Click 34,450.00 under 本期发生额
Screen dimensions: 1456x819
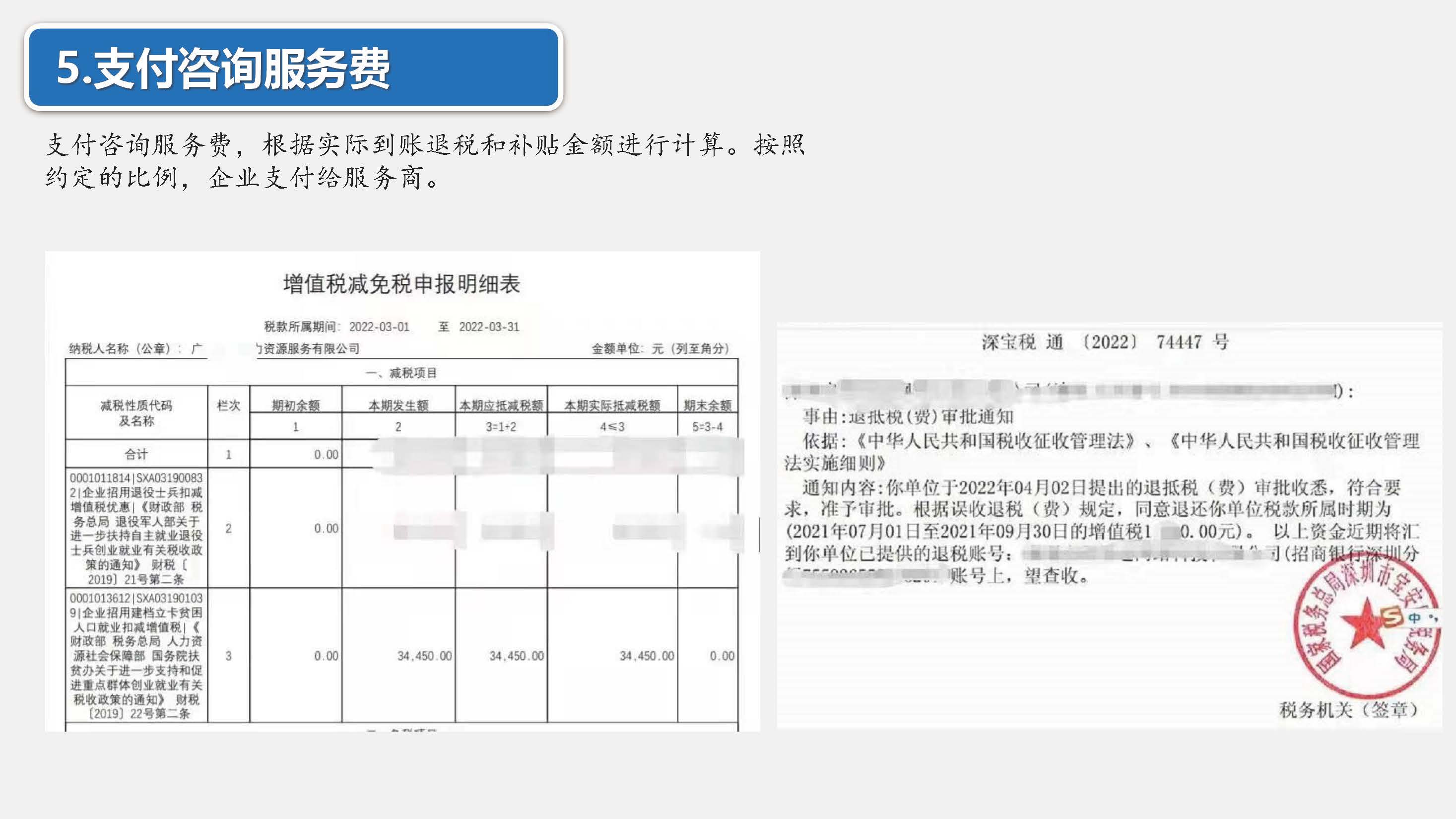coord(424,656)
